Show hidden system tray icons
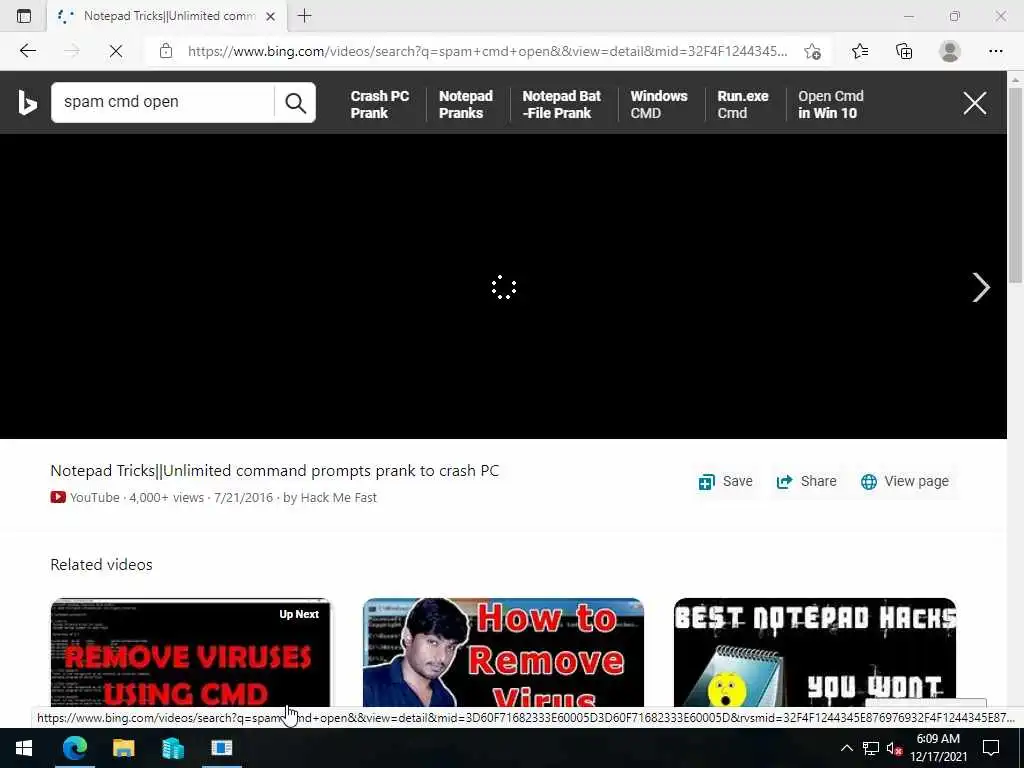The width and height of the screenshot is (1024, 768). point(846,748)
